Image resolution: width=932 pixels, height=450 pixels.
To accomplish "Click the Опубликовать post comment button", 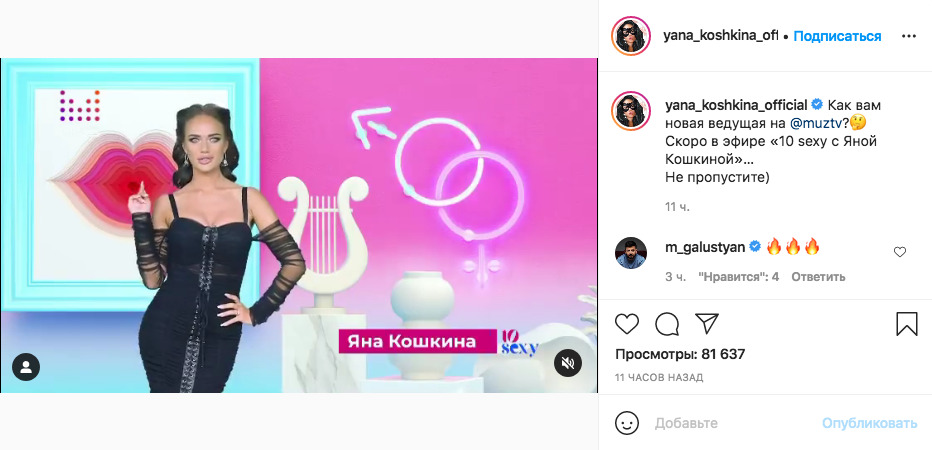I will 870,423.
